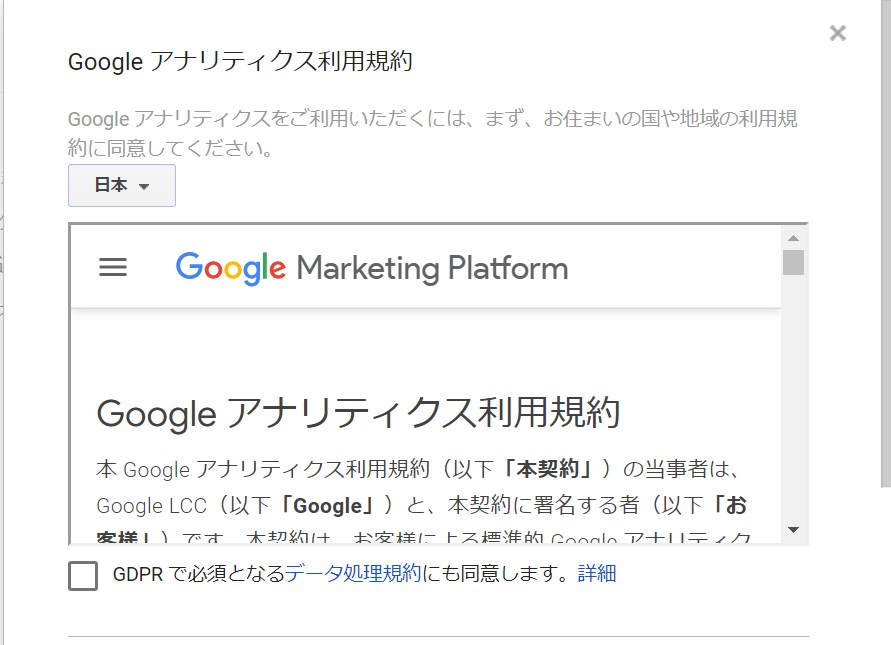Click the "にも同意します。" label text
Viewport: 891px width, 645px height.
coord(497,574)
